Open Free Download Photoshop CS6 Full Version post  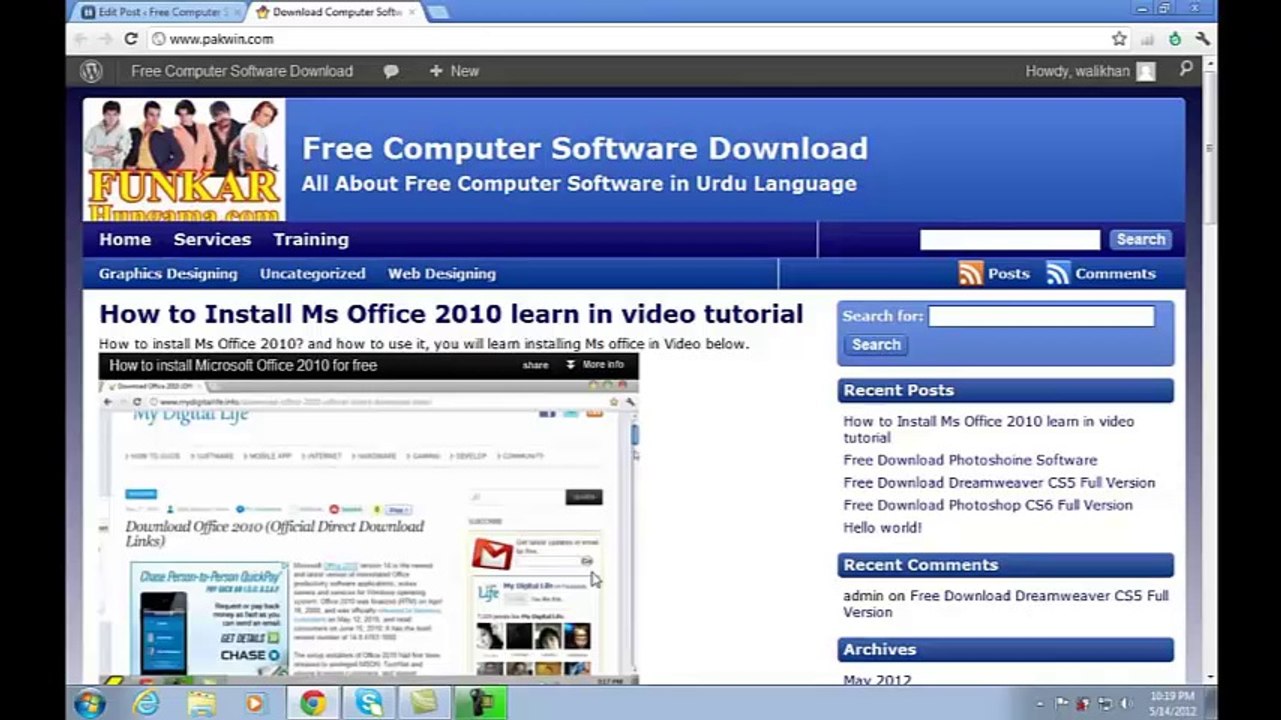[988, 505]
